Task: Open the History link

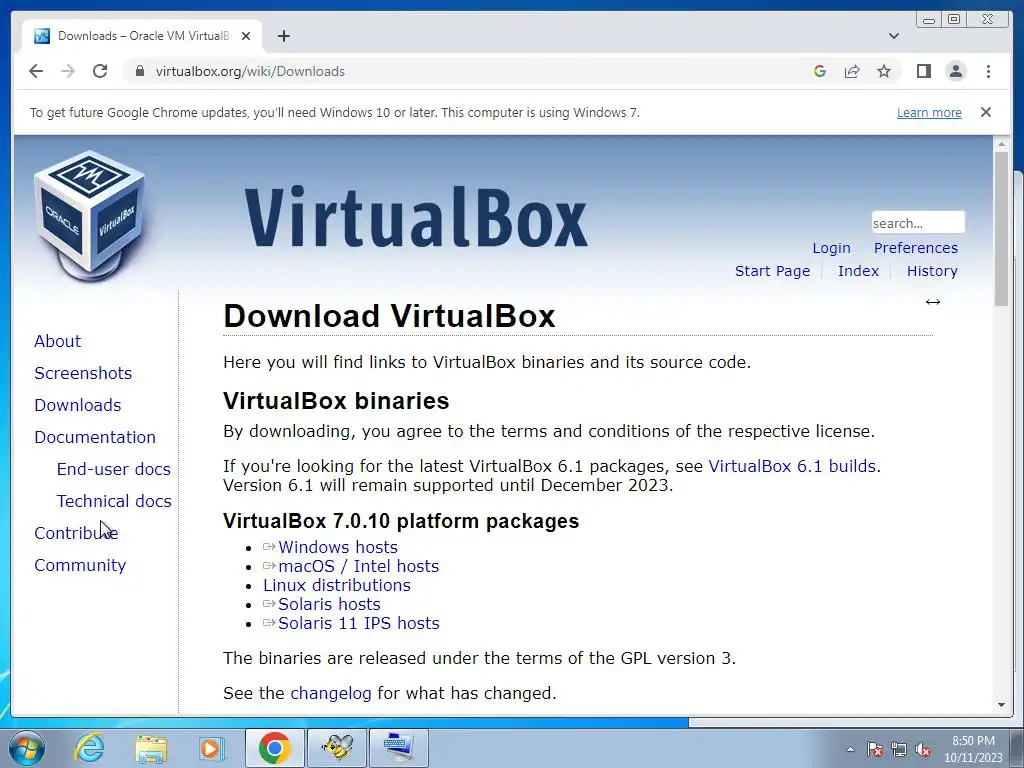Action: [932, 271]
